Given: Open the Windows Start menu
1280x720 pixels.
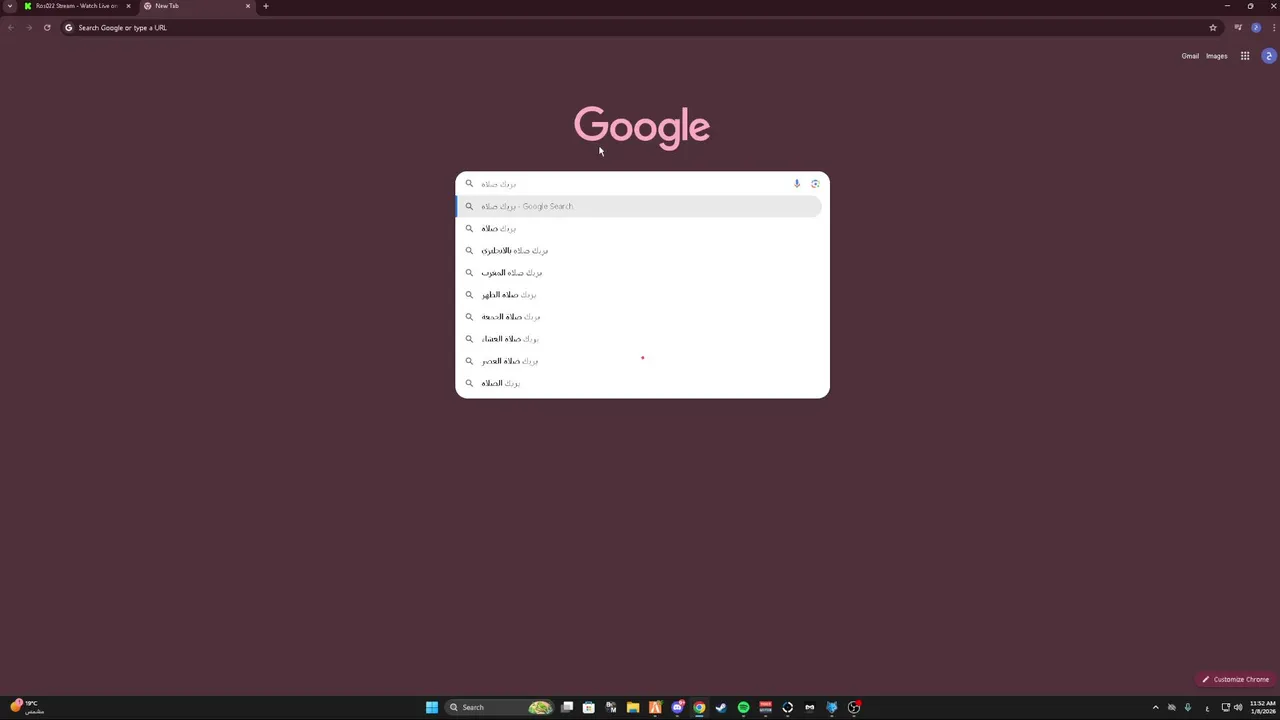Looking at the screenshot, I should [x=431, y=708].
